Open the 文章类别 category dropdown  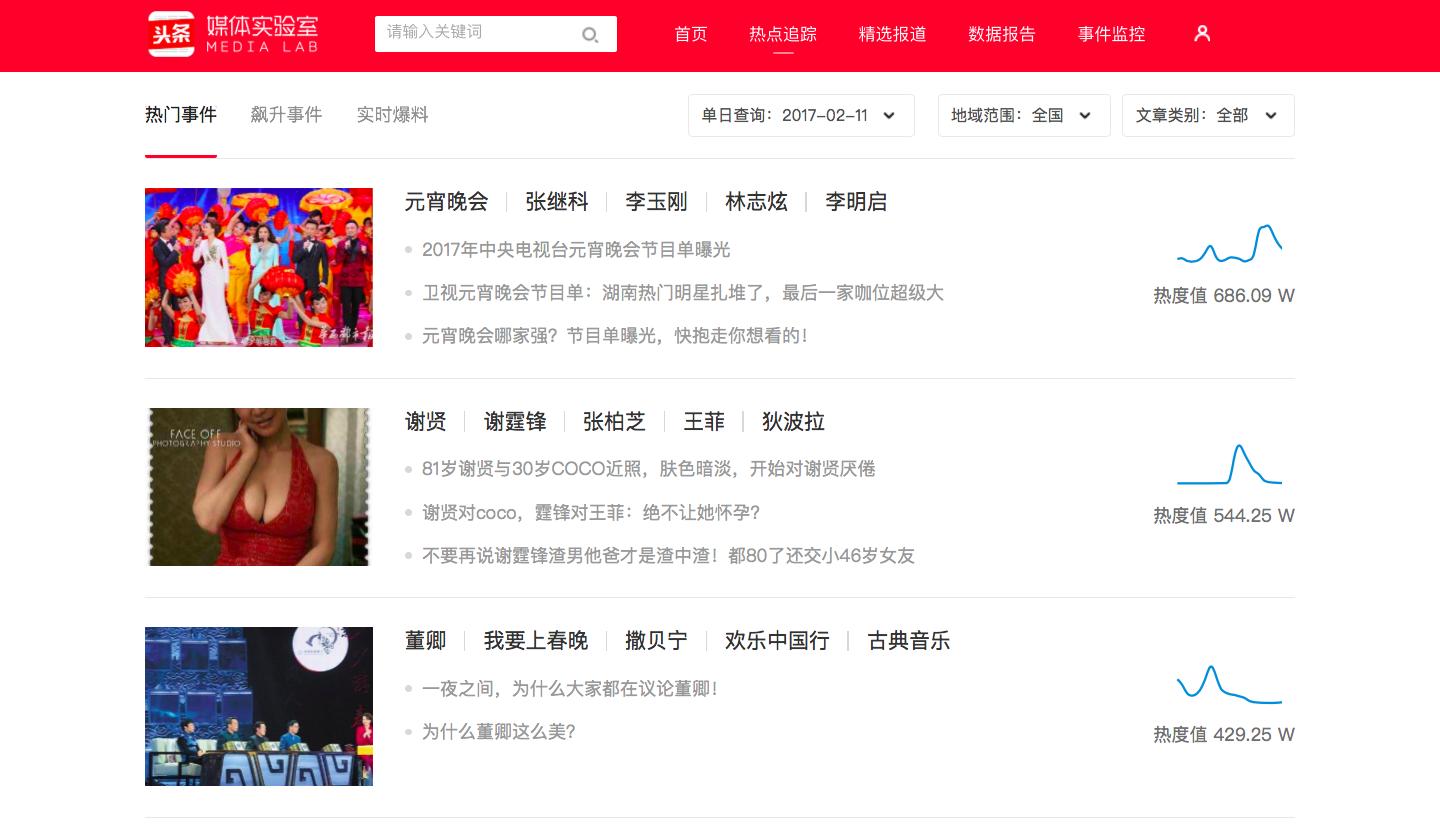pos(1207,115)
